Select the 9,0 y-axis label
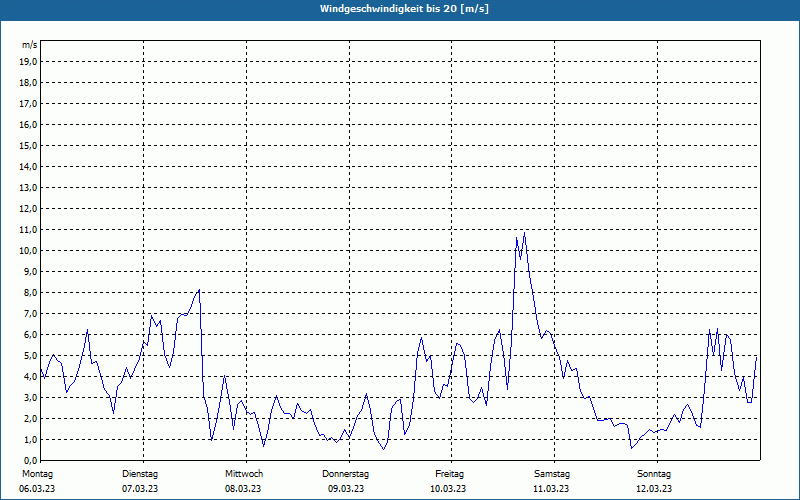 [30, 271]
